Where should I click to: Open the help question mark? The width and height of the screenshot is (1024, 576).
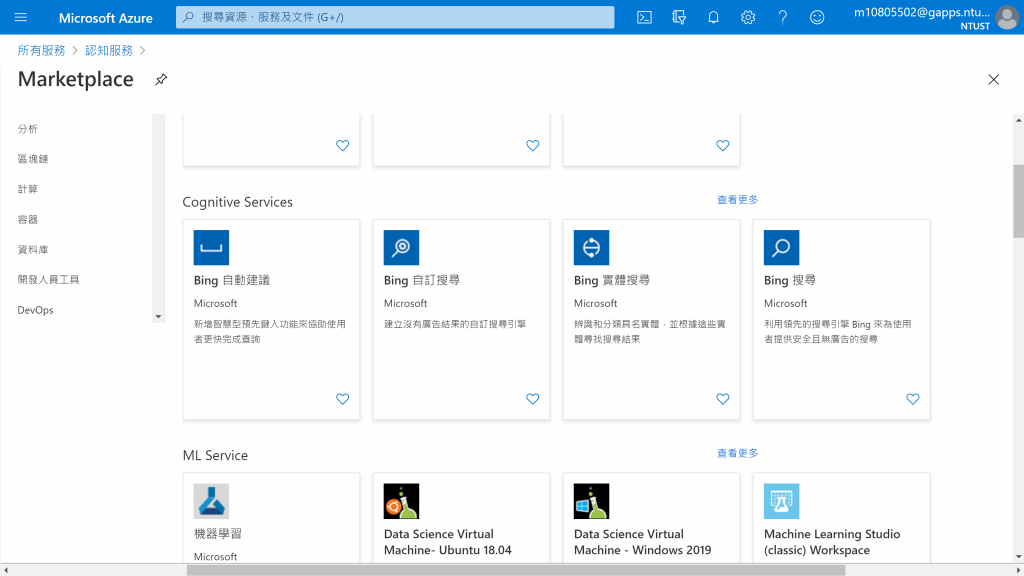click(x=782, y=18)
